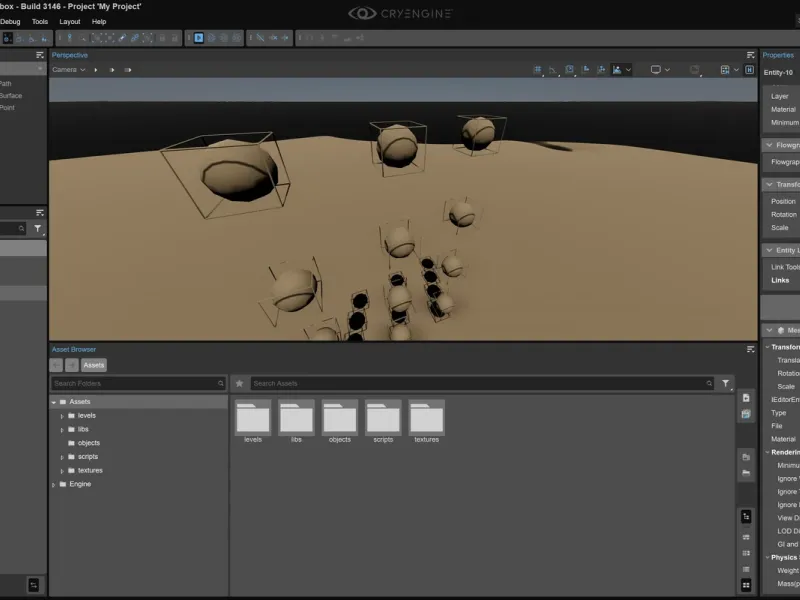Click the active play toolbar icon
The image size is (800, 600).
[x=199, y=38]
